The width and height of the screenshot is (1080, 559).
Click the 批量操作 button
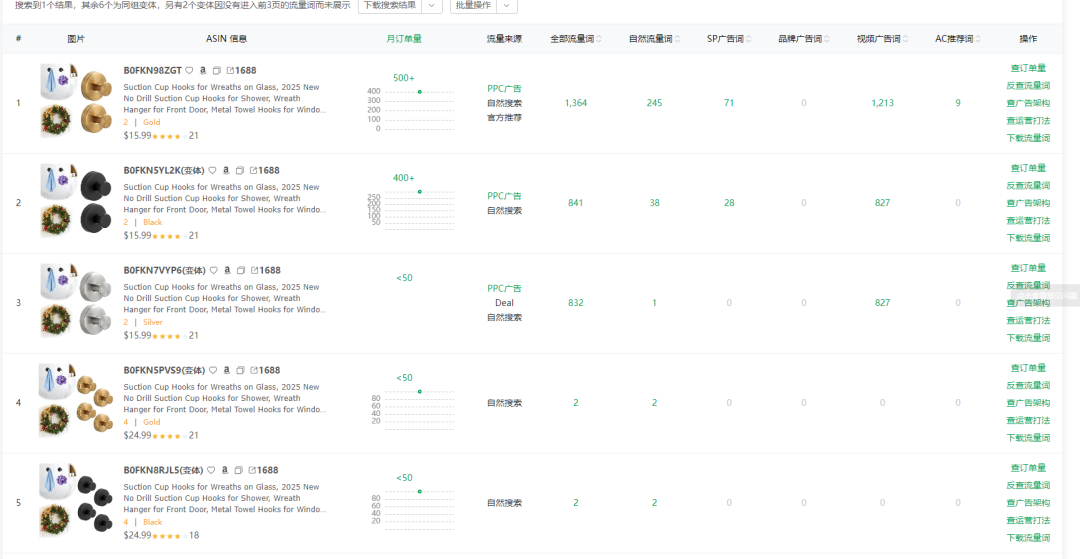coord(474,5)
